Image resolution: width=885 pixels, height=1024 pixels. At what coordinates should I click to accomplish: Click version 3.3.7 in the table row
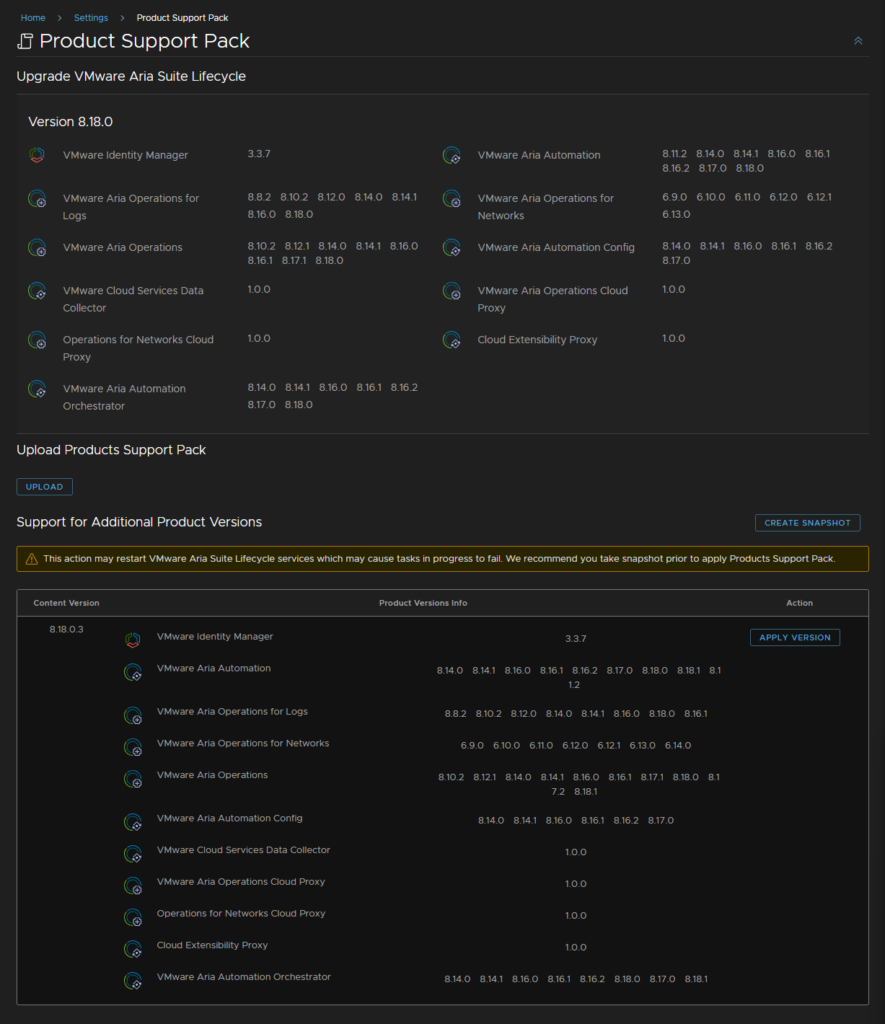[575, 639]
